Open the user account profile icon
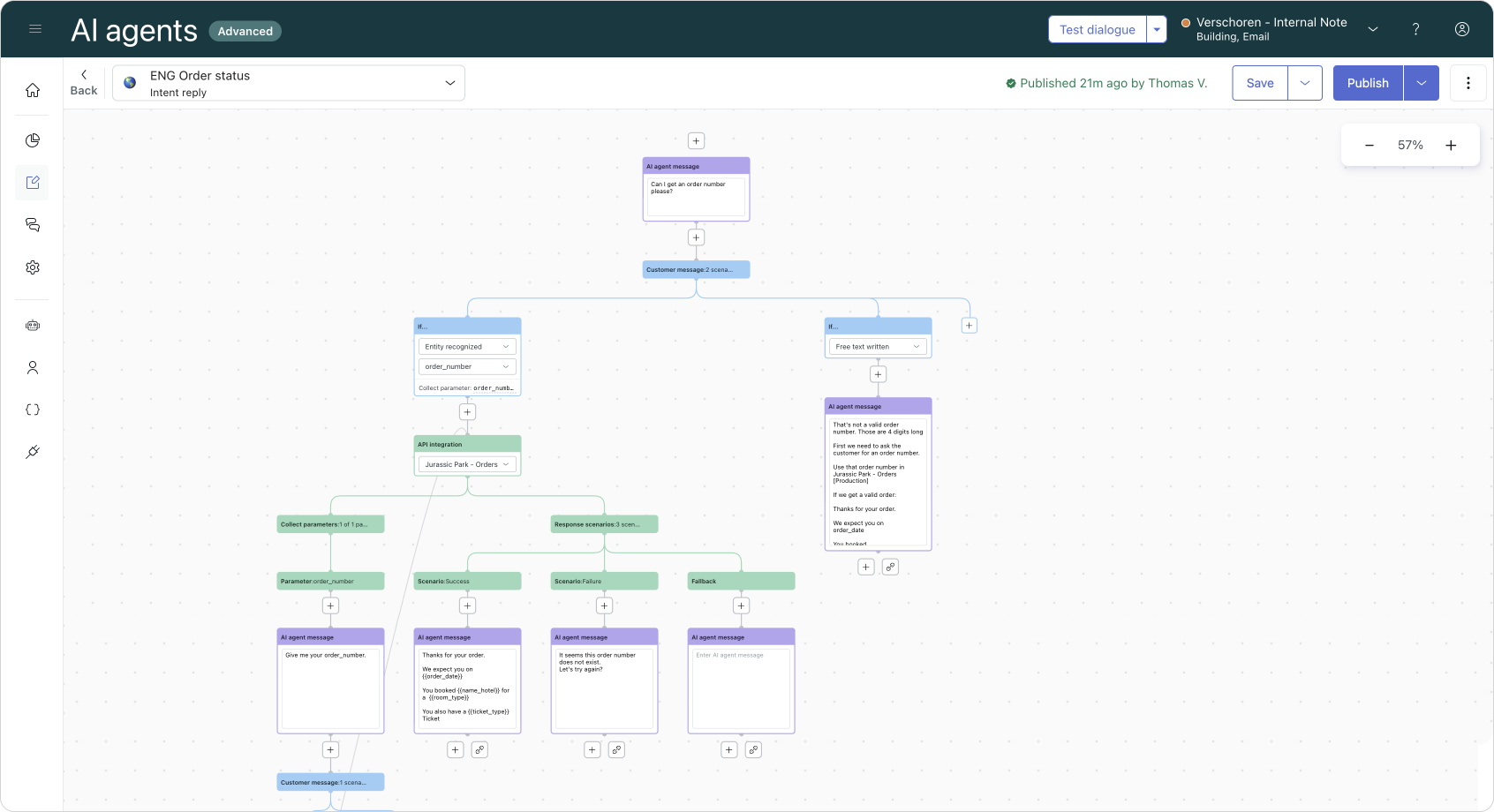Image resolution: width=1494 pixels, height=812 pixels. point(1462,29)
